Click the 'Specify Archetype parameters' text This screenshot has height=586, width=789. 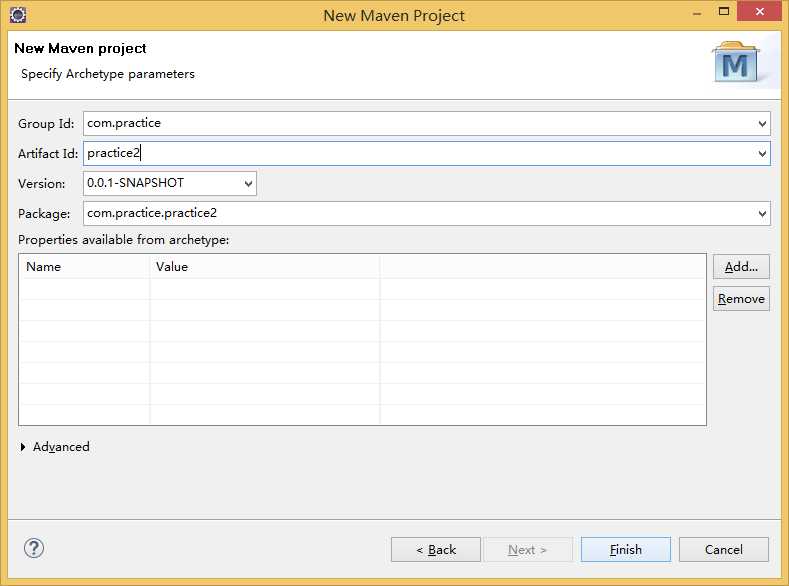point(108,74)
